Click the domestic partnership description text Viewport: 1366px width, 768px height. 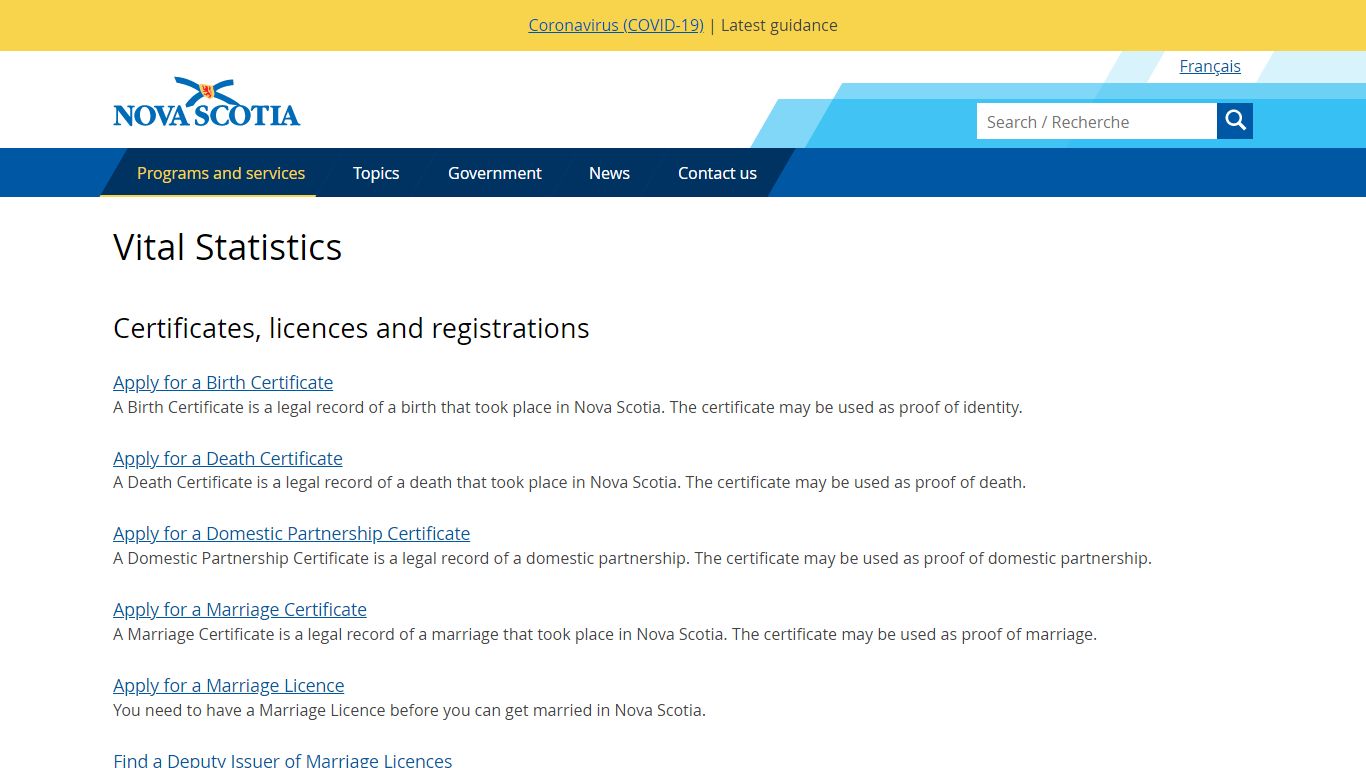pyautogui.click(x=632, y=558)
